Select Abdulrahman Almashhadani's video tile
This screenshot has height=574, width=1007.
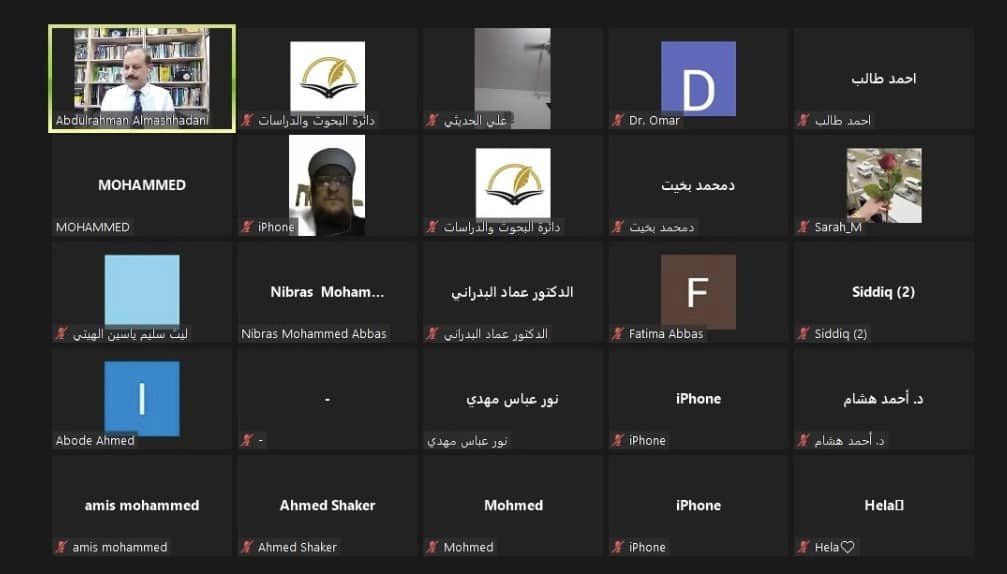(142, 79)
